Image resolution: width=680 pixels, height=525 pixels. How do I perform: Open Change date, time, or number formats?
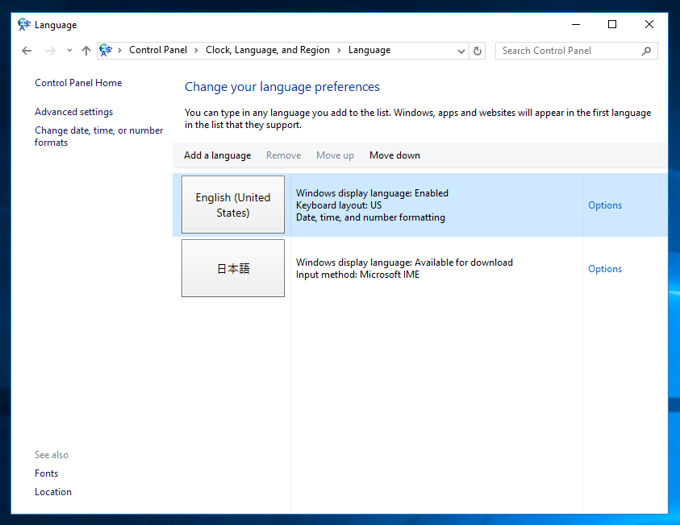[99, 137]
